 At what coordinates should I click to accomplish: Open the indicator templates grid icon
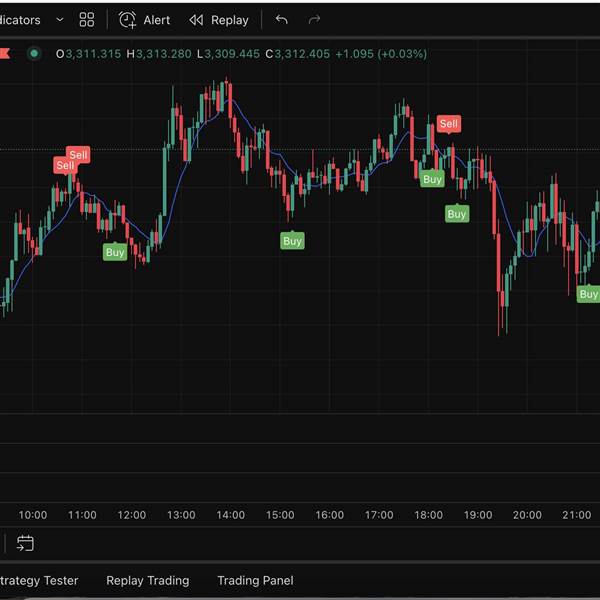click(87, 20)
